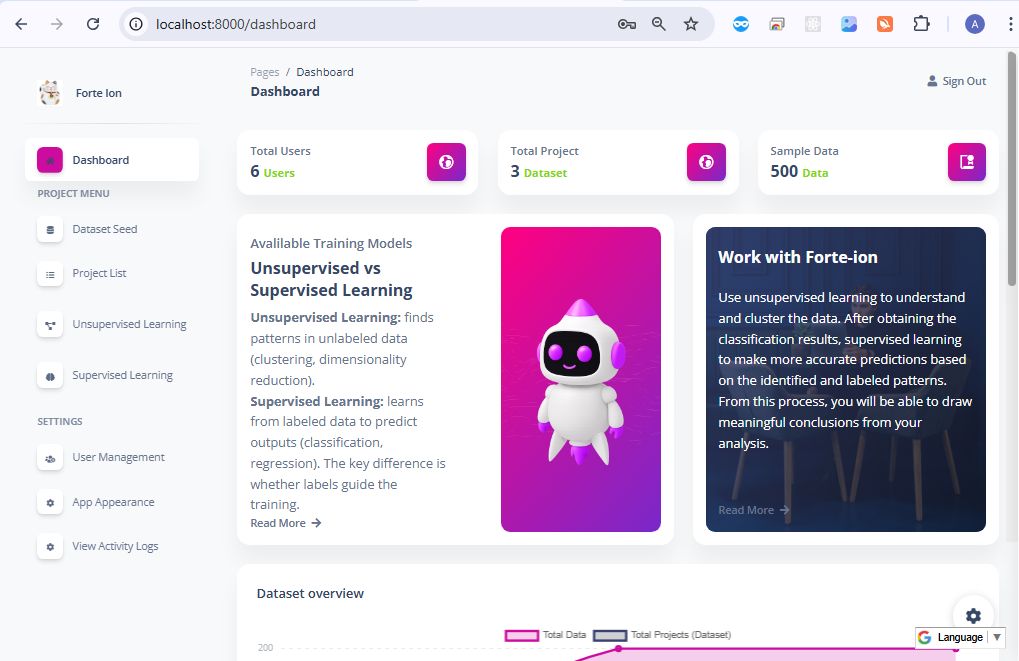Click the Sample Data card icon

click(966, 162)
